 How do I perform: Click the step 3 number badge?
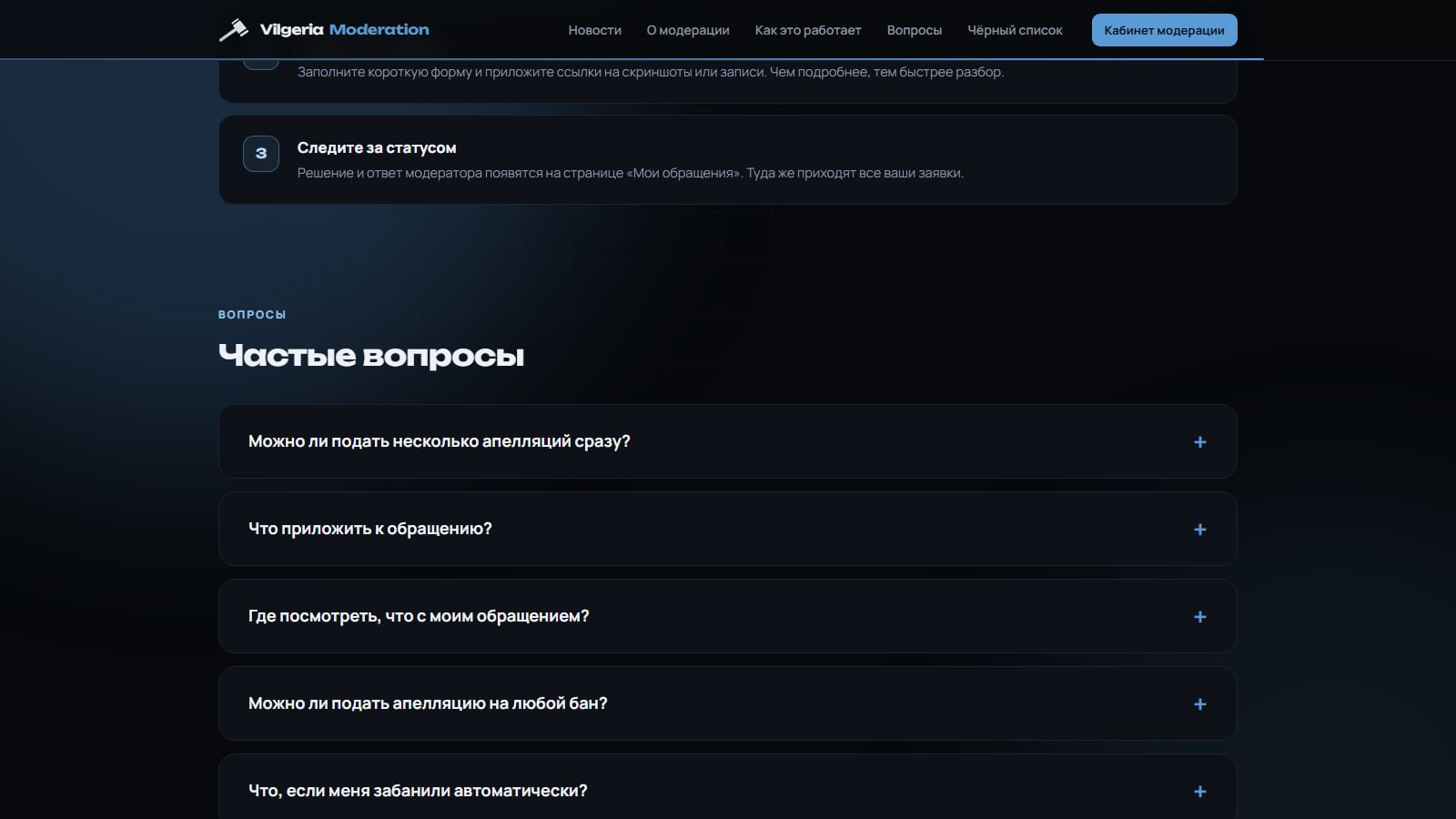click(261, 154)
